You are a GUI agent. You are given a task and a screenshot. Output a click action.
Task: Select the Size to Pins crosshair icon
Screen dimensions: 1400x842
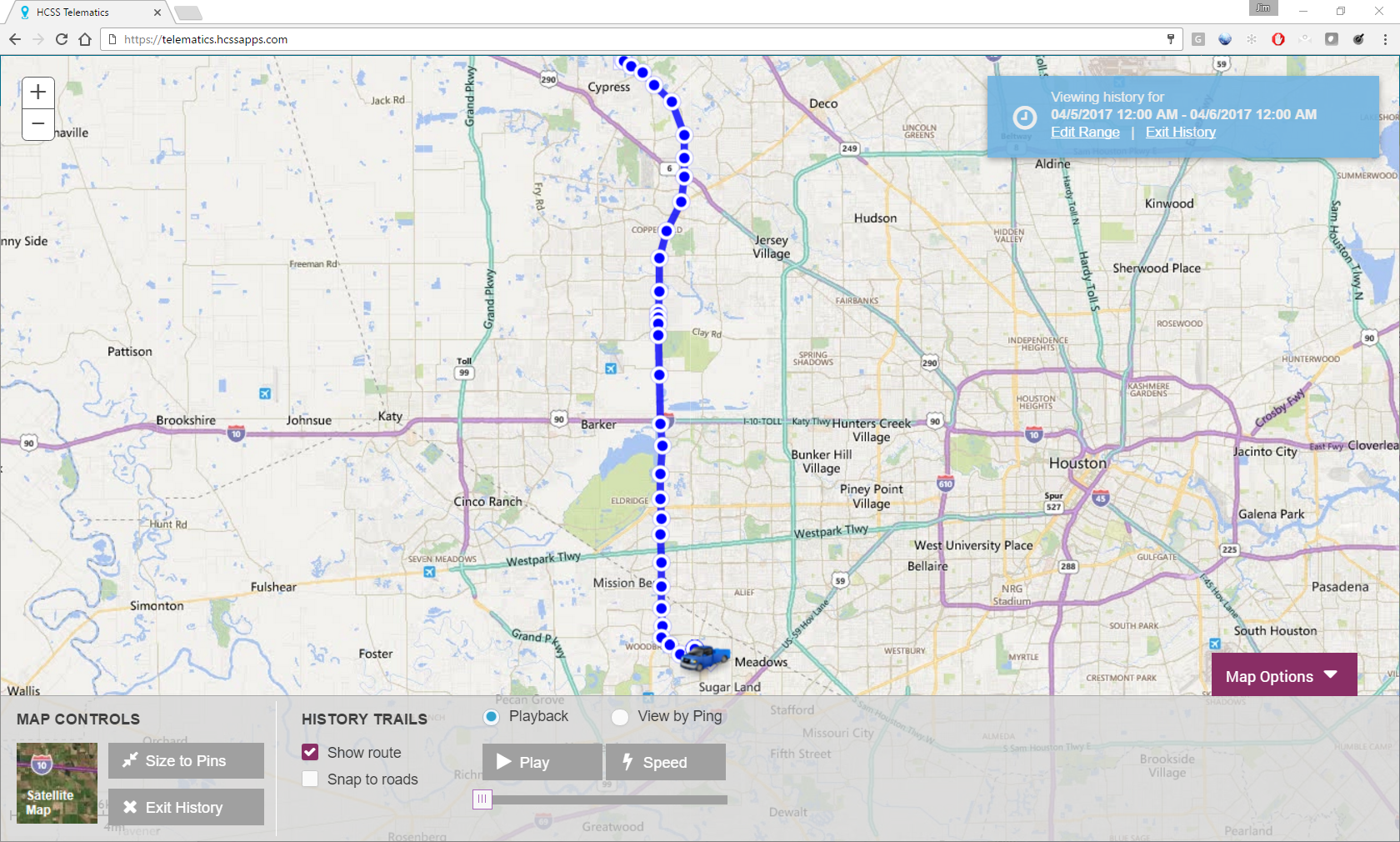coord(131,760)
